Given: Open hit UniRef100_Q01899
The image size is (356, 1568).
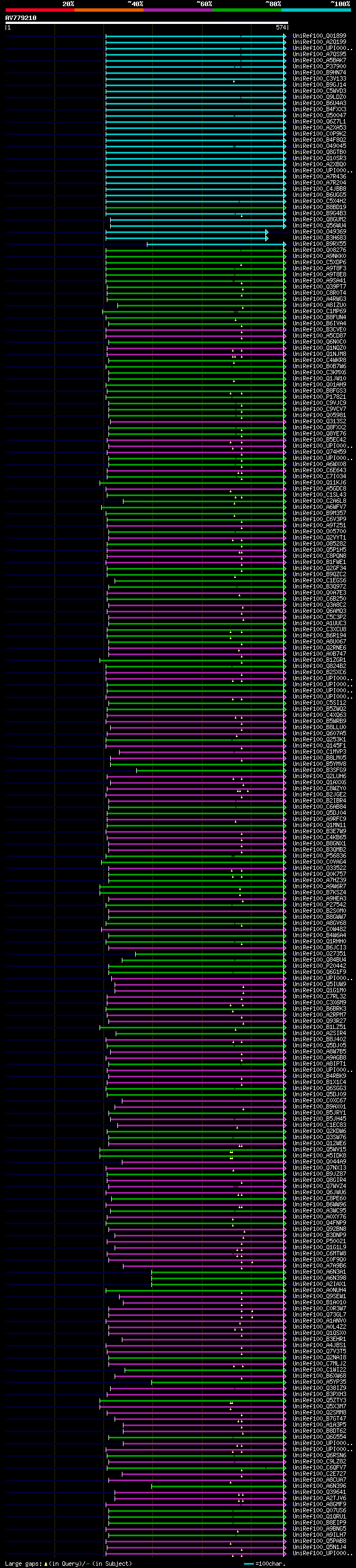Looking at the screenshot, I should point(319,36).
